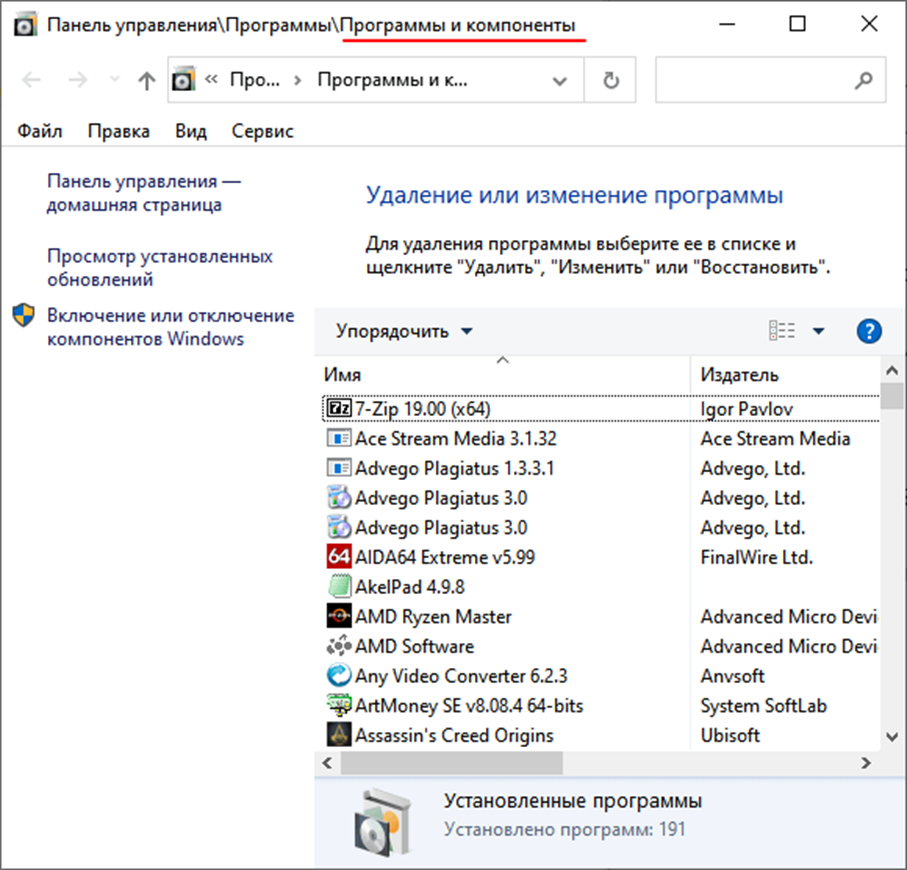This screenshot has height=870, width=907.
Task: Select the 7-Zip 19.00 (x64) row
Action: pos(600,409)
